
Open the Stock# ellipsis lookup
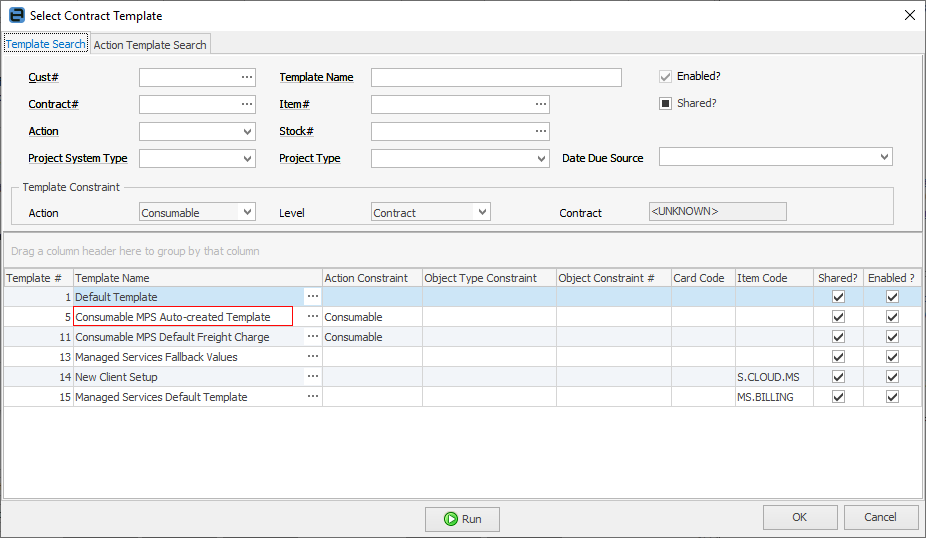pos(540,131)
